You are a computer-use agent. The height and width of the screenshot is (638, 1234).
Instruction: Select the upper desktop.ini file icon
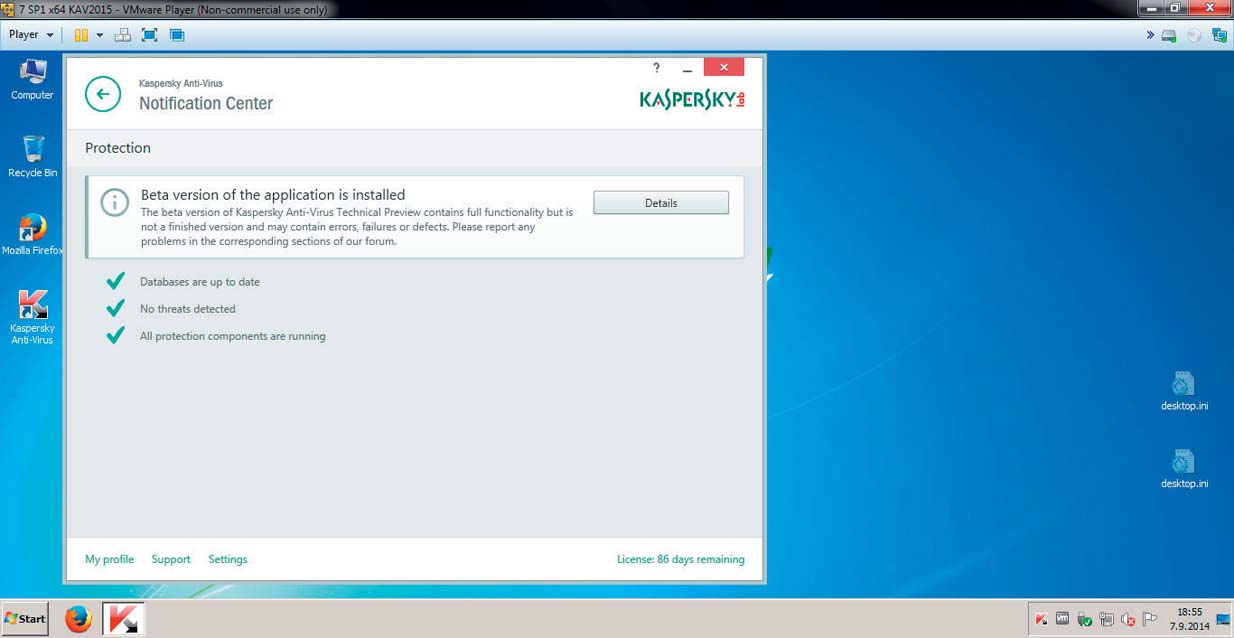coord(1184,391)
